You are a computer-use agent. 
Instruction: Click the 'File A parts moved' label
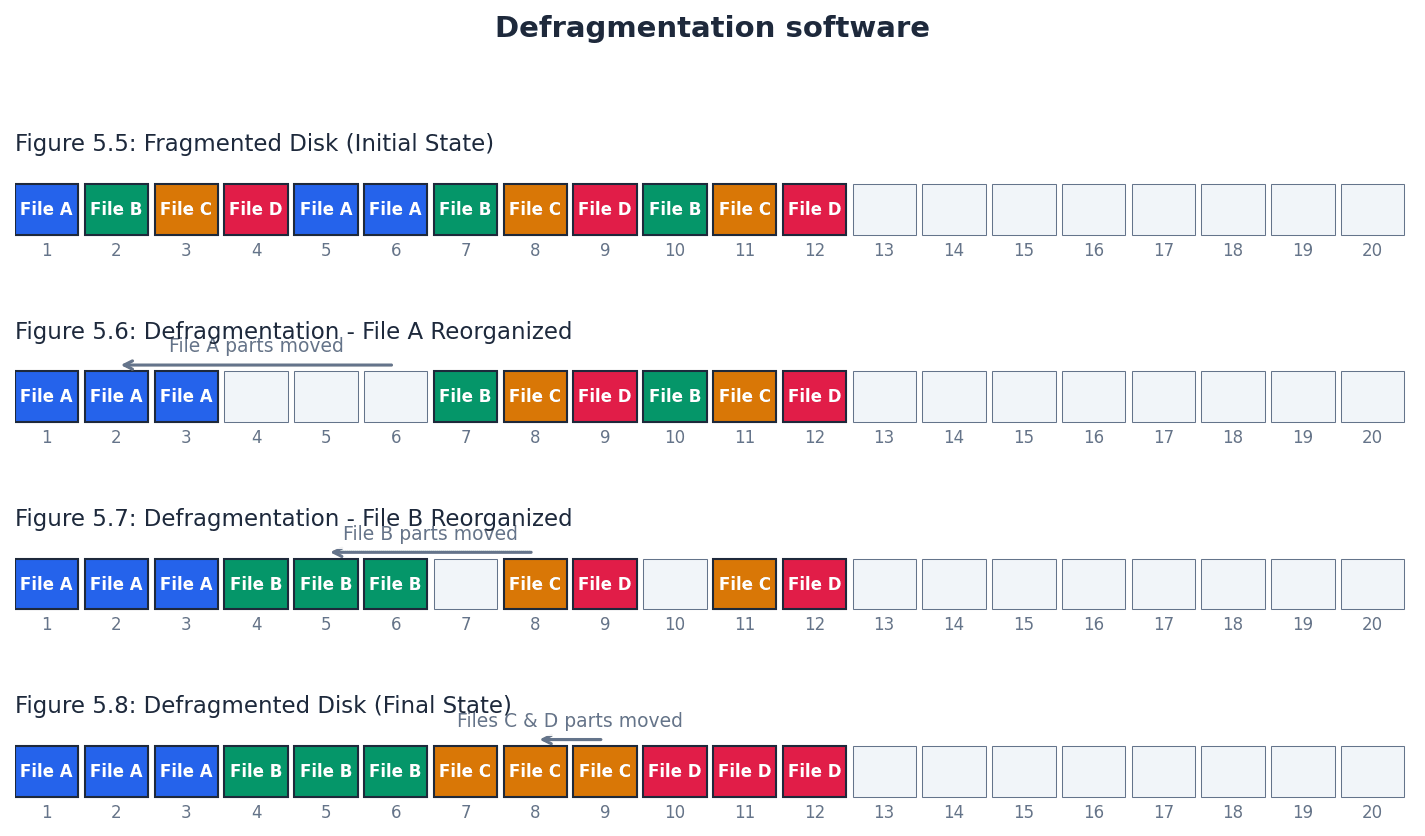(x=256, y=345)
